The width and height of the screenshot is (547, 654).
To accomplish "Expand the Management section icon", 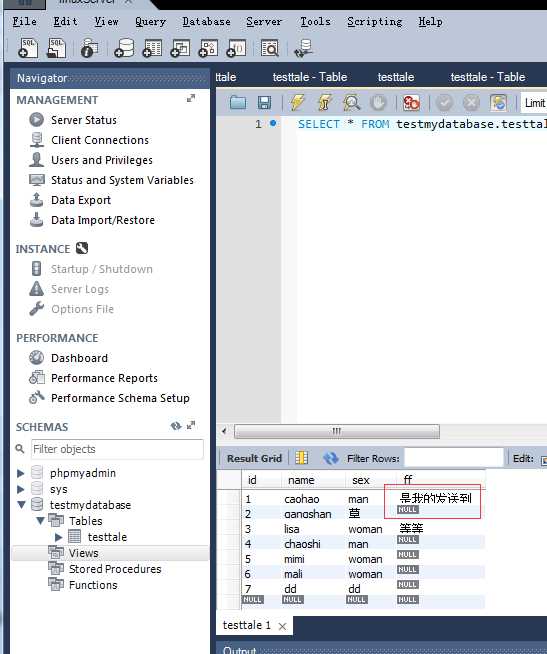I will (x=191, y=98).
